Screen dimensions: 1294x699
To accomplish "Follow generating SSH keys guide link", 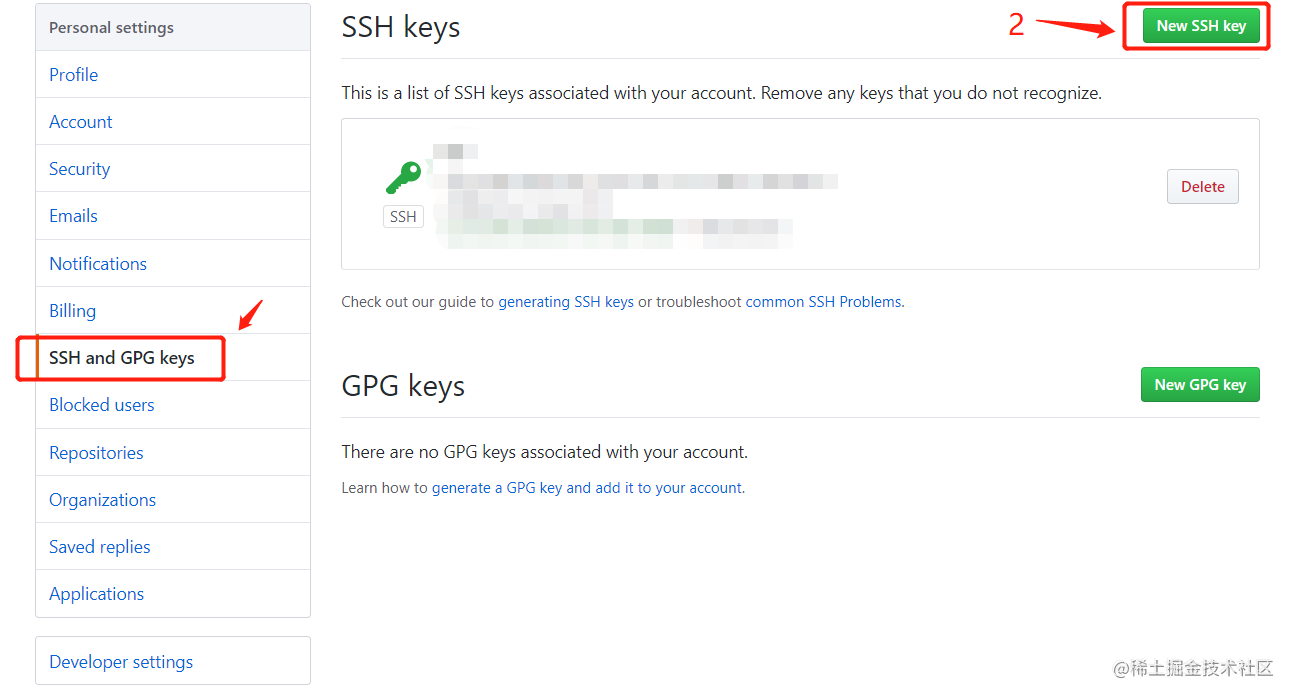I will click(x=566, y=302).
